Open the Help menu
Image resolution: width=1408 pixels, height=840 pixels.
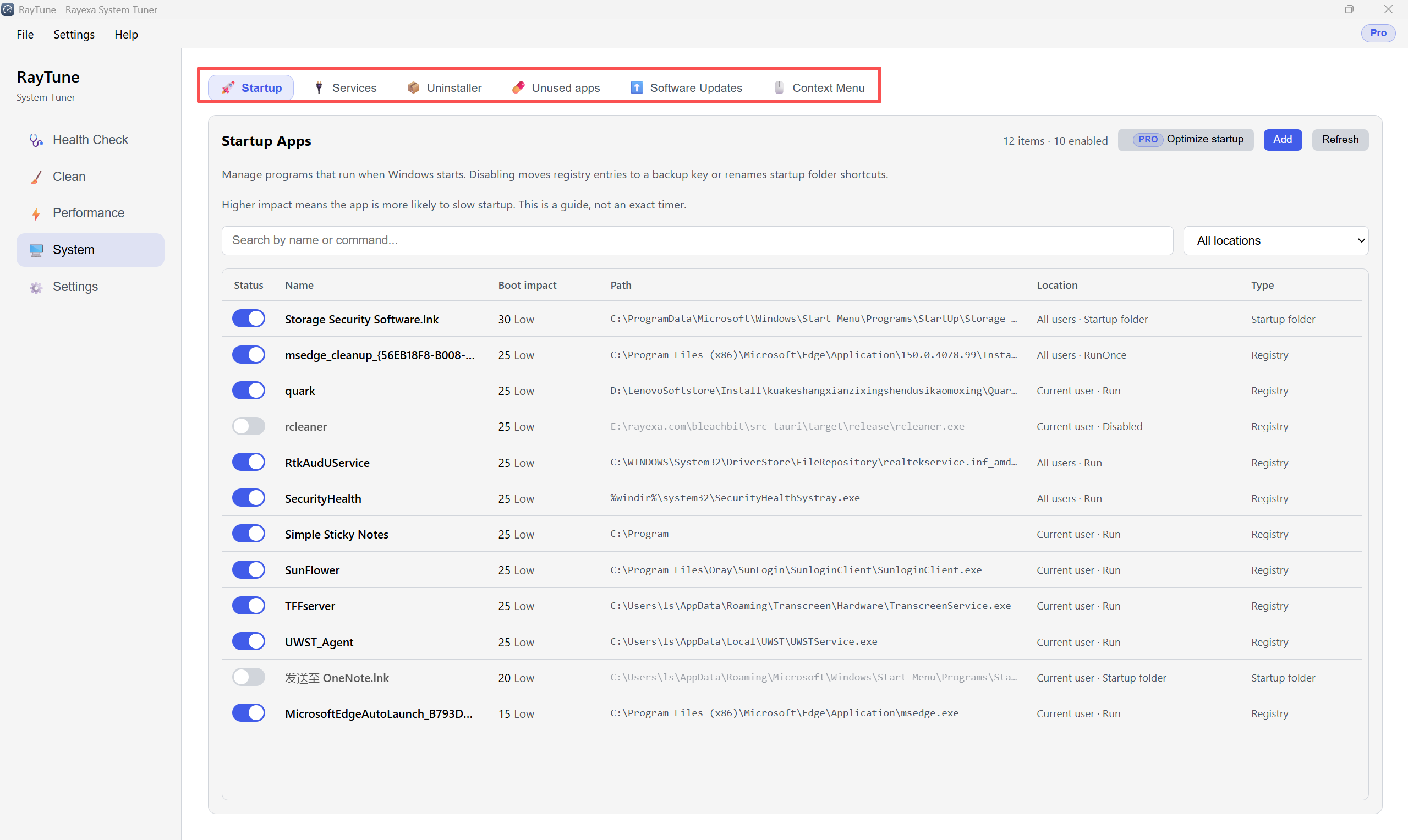coord(126,35)
